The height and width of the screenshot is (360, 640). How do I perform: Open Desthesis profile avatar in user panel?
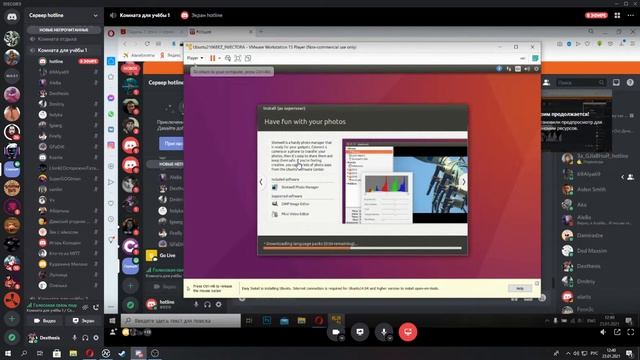pos(32,338)
